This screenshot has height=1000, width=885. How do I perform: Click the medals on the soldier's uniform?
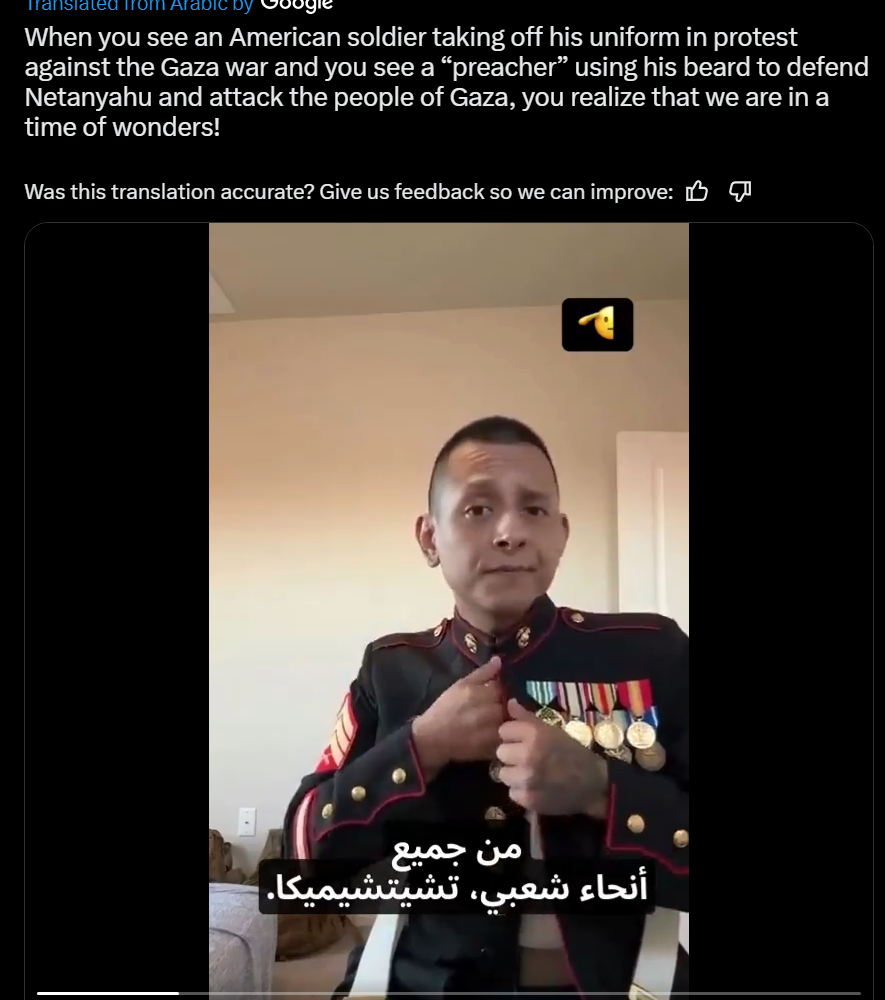pos(597,720)
